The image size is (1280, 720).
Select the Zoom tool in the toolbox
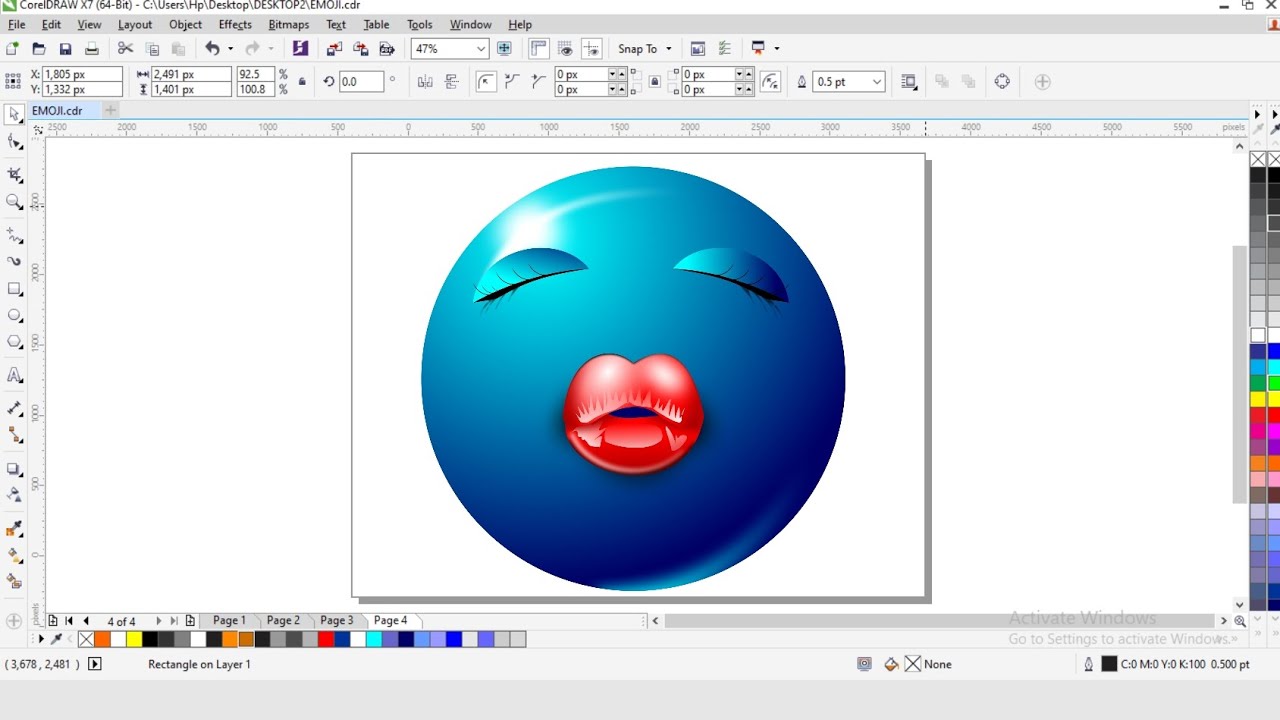tap(14, 202)
